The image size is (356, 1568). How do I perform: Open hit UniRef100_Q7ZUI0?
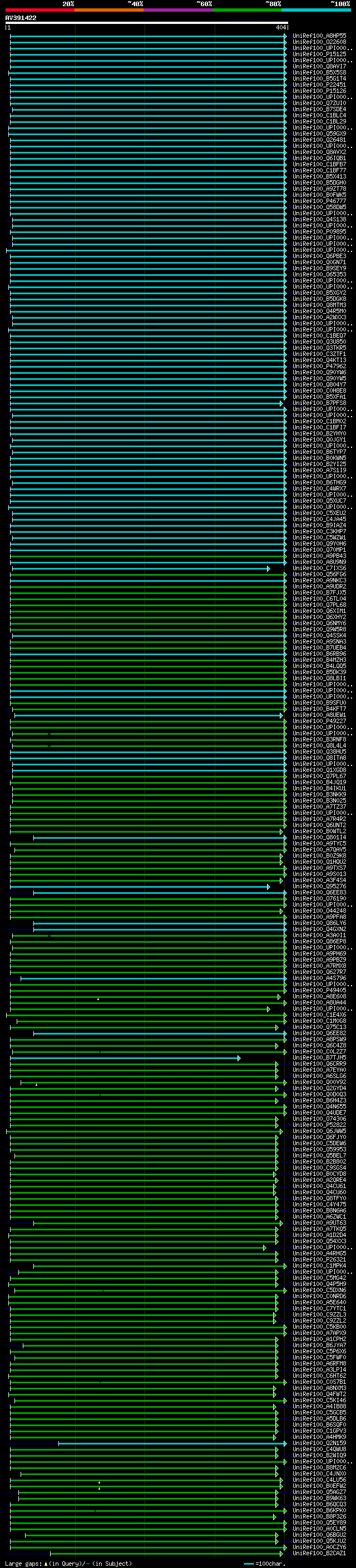pos(319,103)
